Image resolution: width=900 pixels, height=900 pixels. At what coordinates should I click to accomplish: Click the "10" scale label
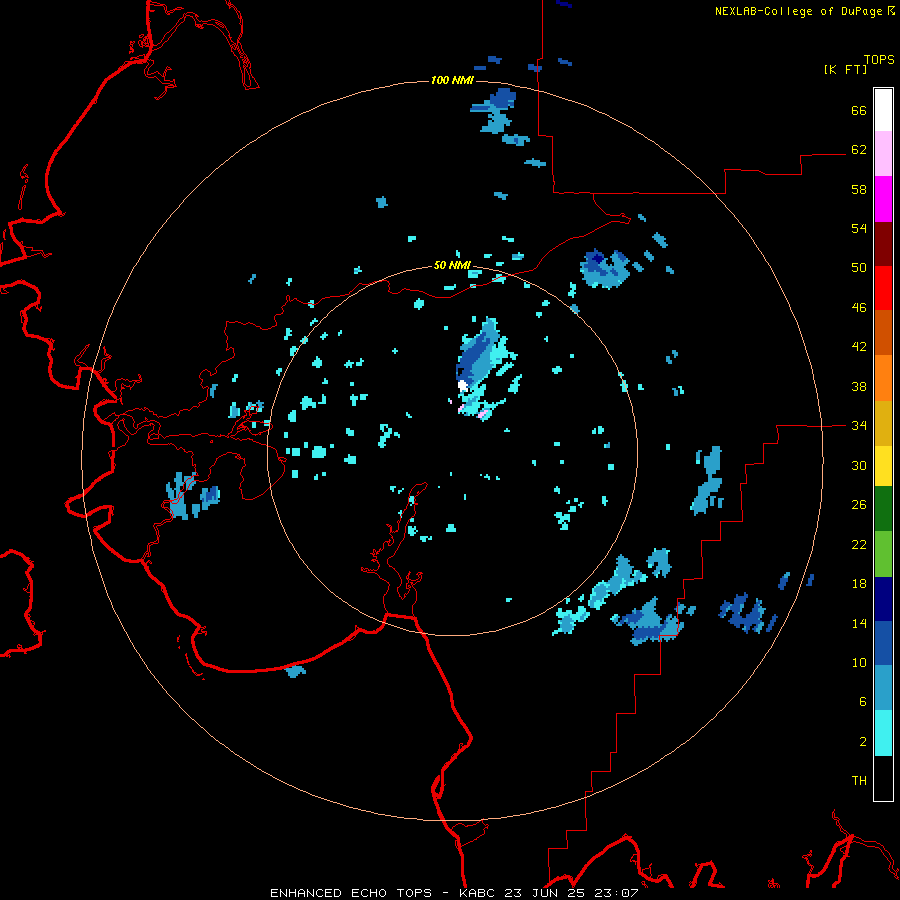tap(859, 662)
